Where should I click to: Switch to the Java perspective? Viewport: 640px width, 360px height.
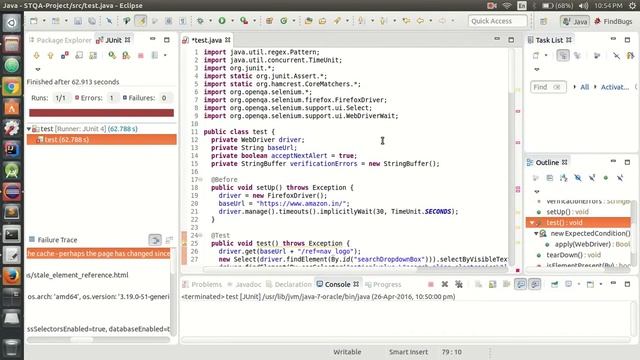click(575, 21)
